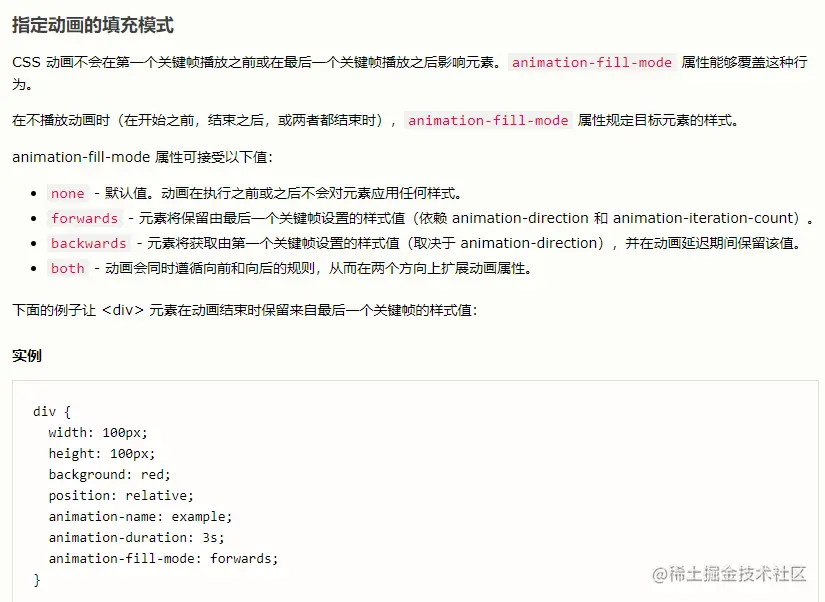Click the animation-fill-mode: forwards code line

pos(163,559)
